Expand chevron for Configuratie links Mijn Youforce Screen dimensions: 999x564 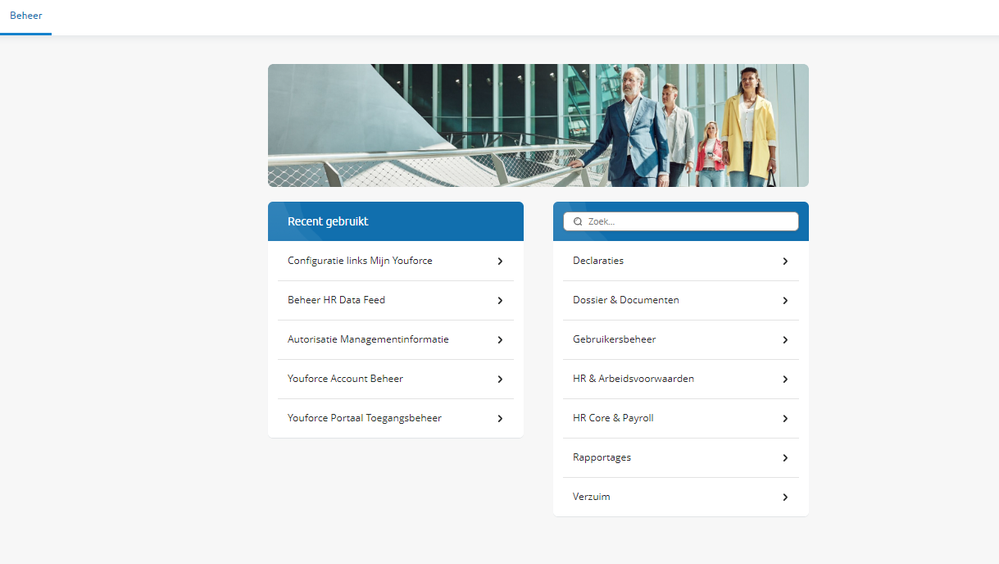[500, 261]
